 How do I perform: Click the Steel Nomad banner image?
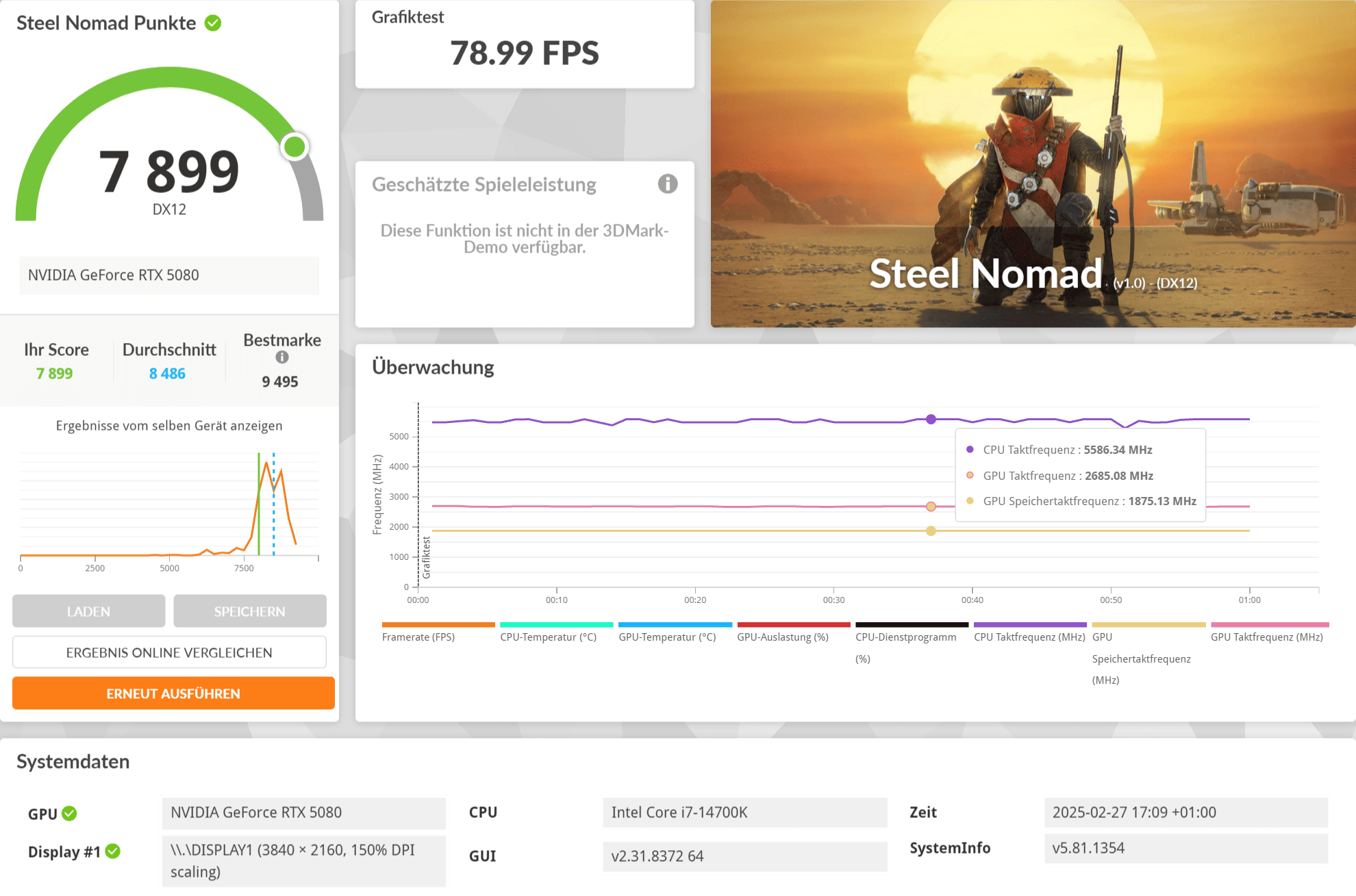(x=1033, y=164)
